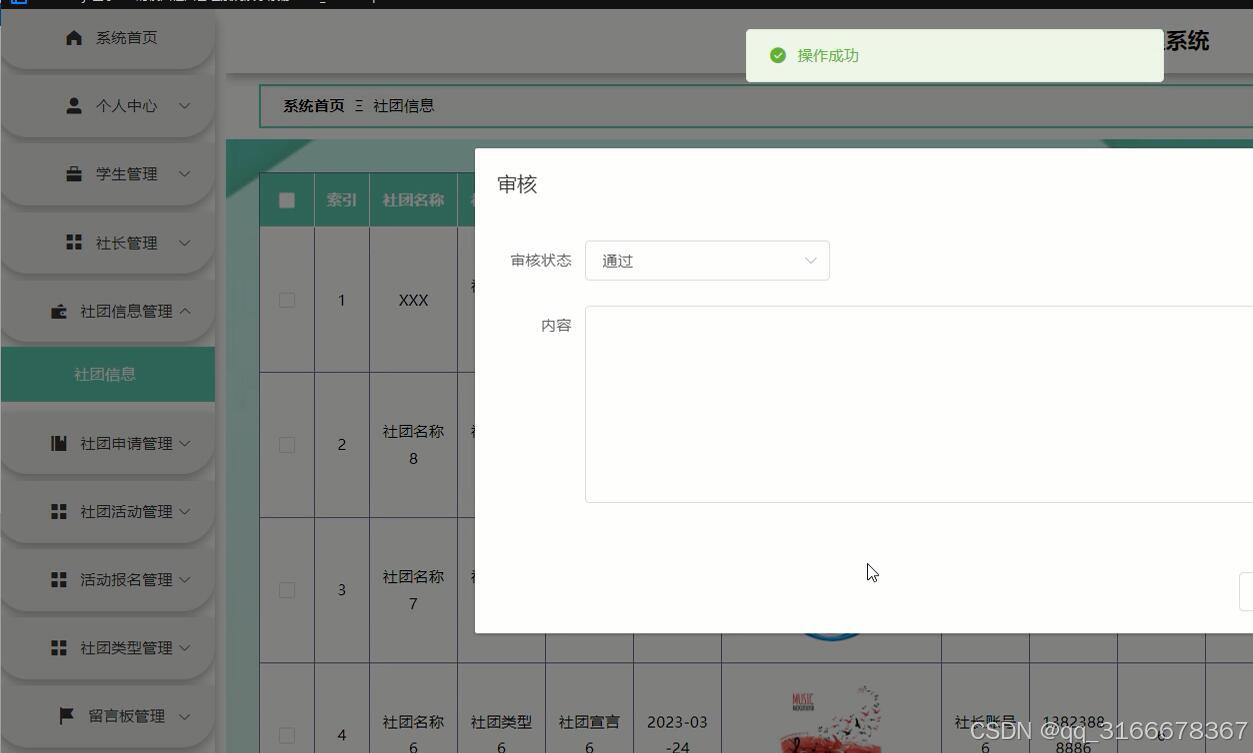Image resolution: width=1253 pixels, height=753 pixels.
Task: Open the 审核状态 dropdown showing 通过
Action: point(707,261)
